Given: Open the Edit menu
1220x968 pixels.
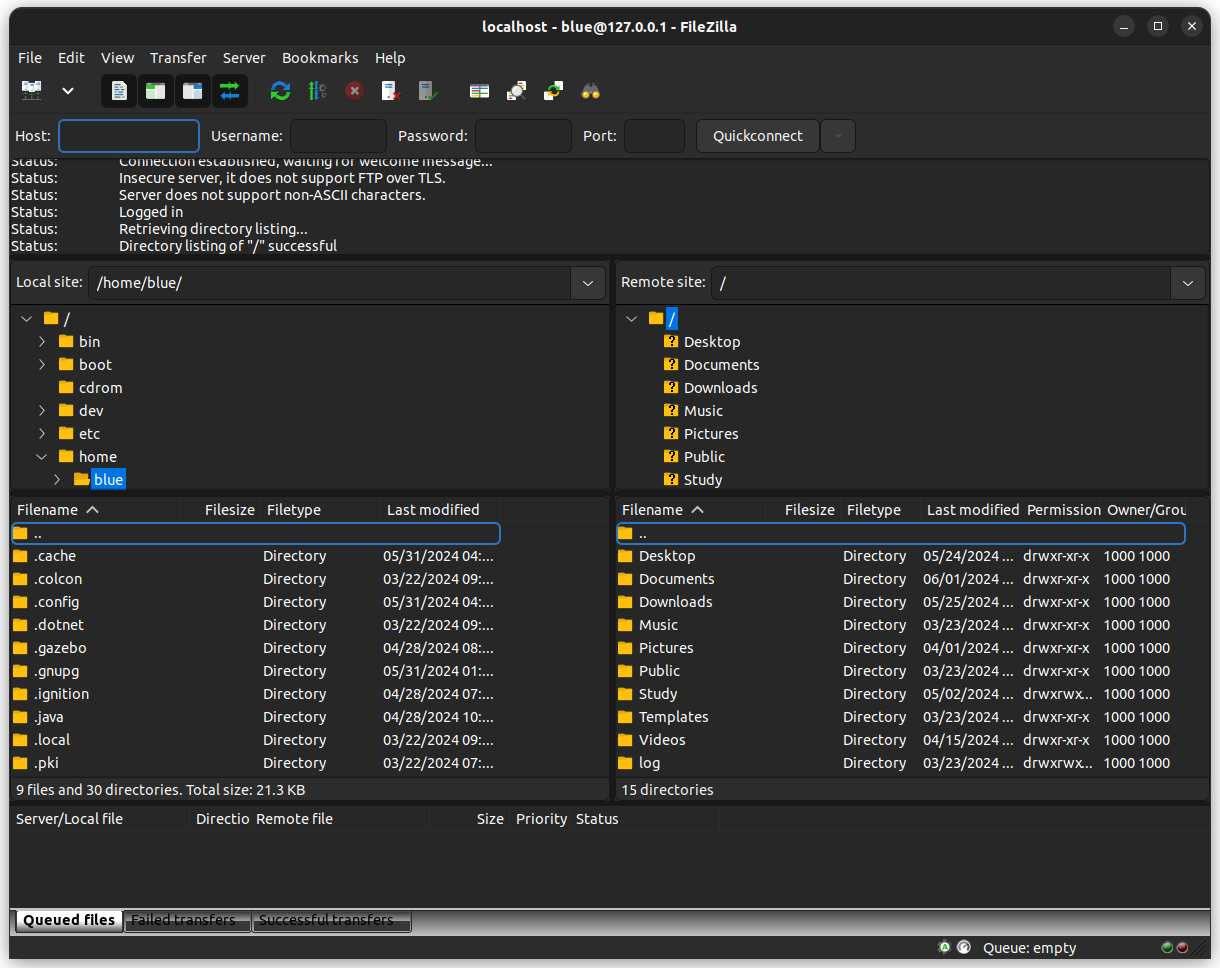Looking at the screenshot, I should [x=71, y=58].
